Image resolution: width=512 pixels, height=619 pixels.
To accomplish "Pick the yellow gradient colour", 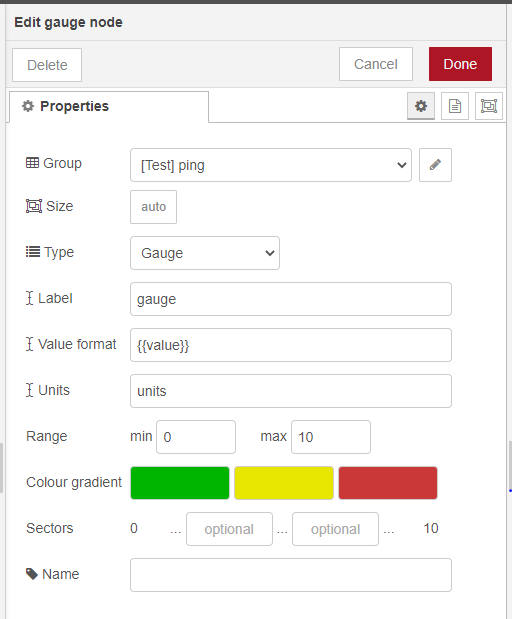I will pyautogui.click(x=284, y=483).
